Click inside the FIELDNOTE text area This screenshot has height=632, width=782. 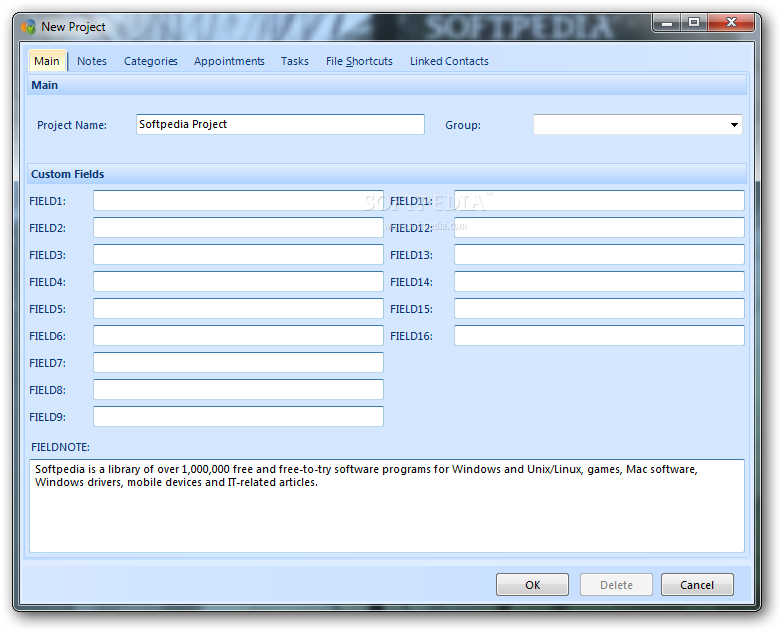387,506
